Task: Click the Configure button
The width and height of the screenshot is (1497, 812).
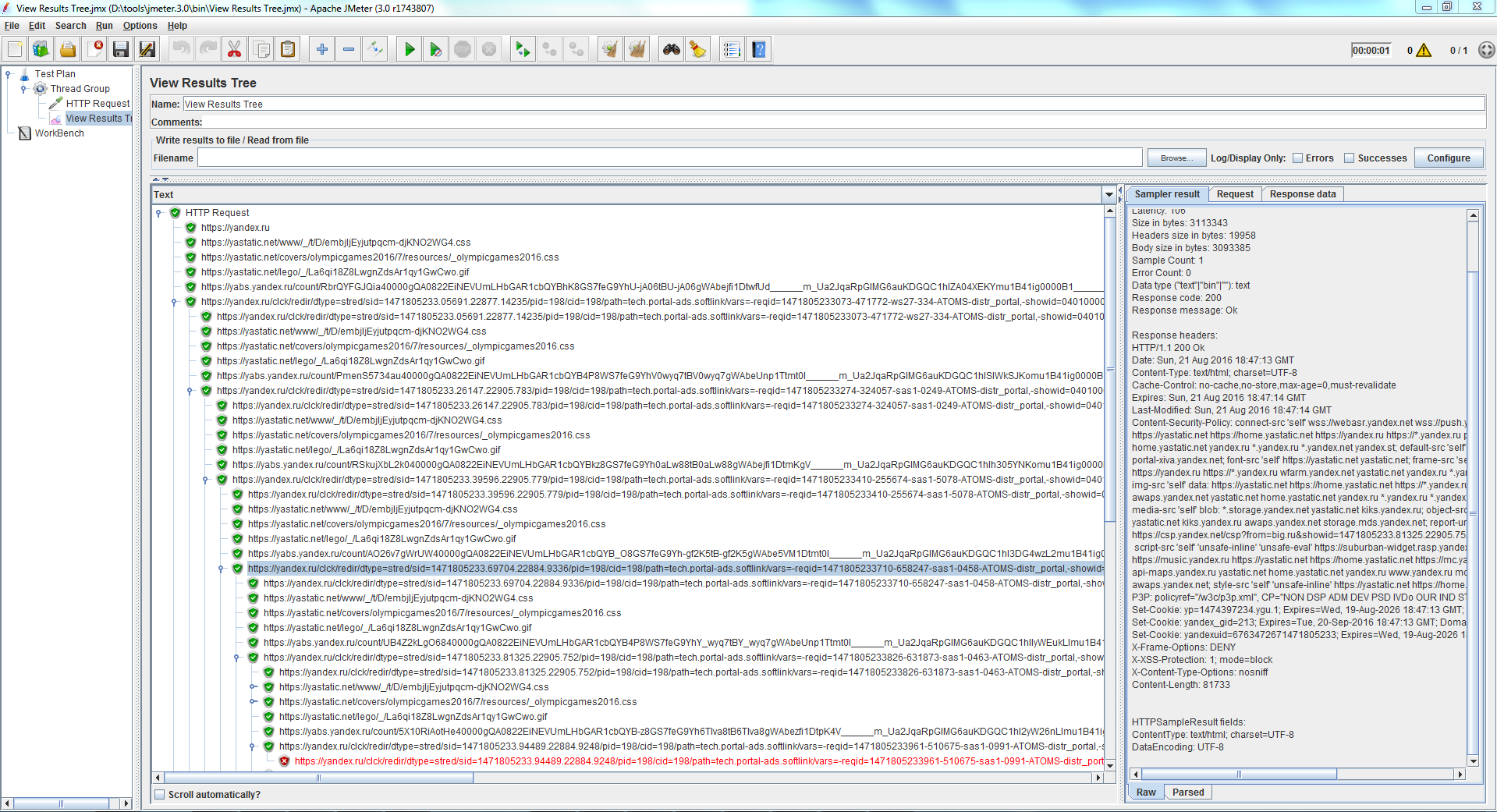Action: [x=1449, y=158]
